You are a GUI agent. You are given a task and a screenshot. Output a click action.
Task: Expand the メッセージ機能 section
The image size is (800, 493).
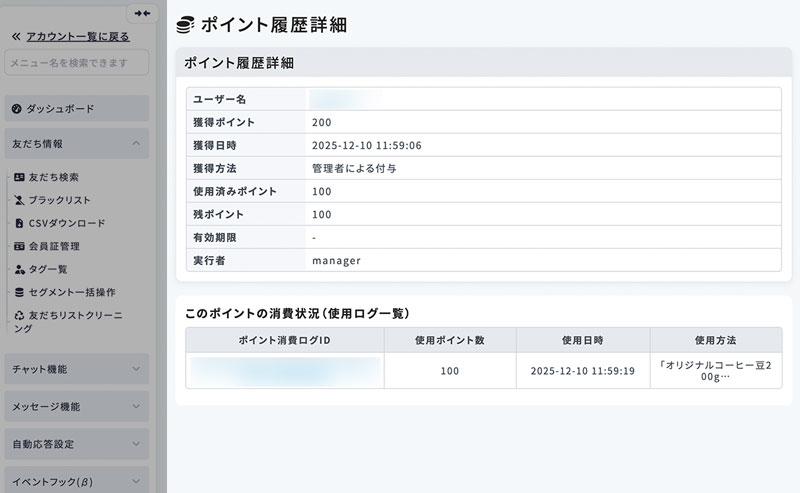click(136, 407)
